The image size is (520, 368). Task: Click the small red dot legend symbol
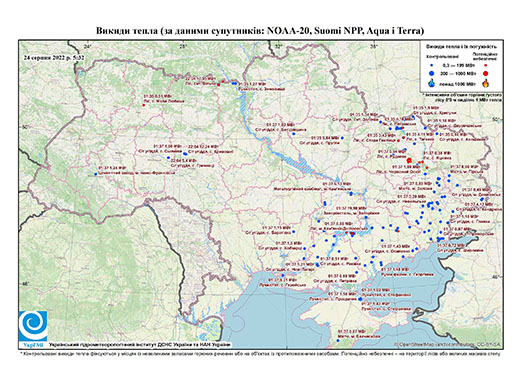coord(486,66)
